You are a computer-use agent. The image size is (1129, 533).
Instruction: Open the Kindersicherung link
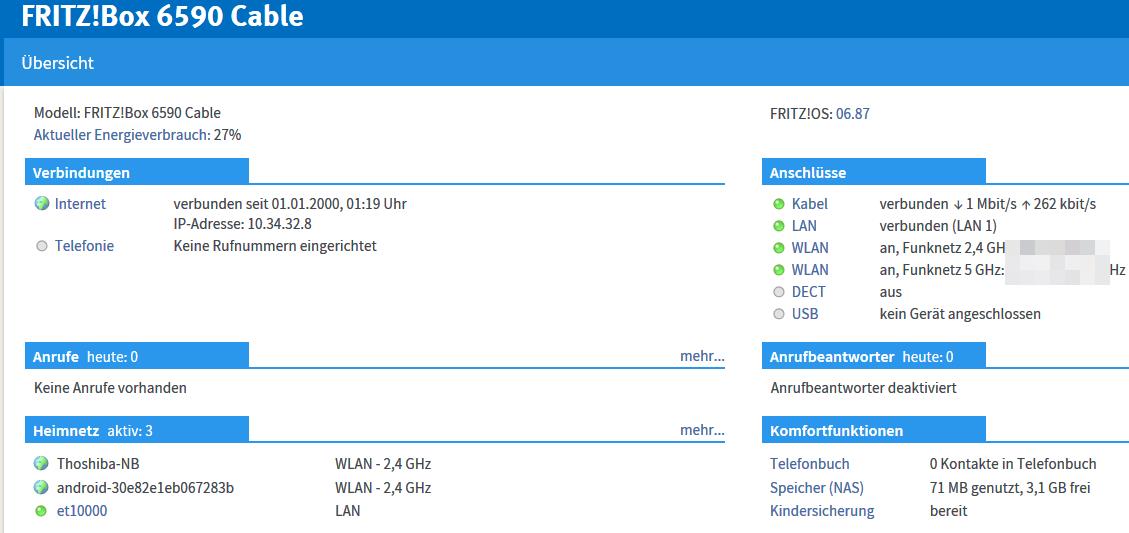click(x=821, y=511)
